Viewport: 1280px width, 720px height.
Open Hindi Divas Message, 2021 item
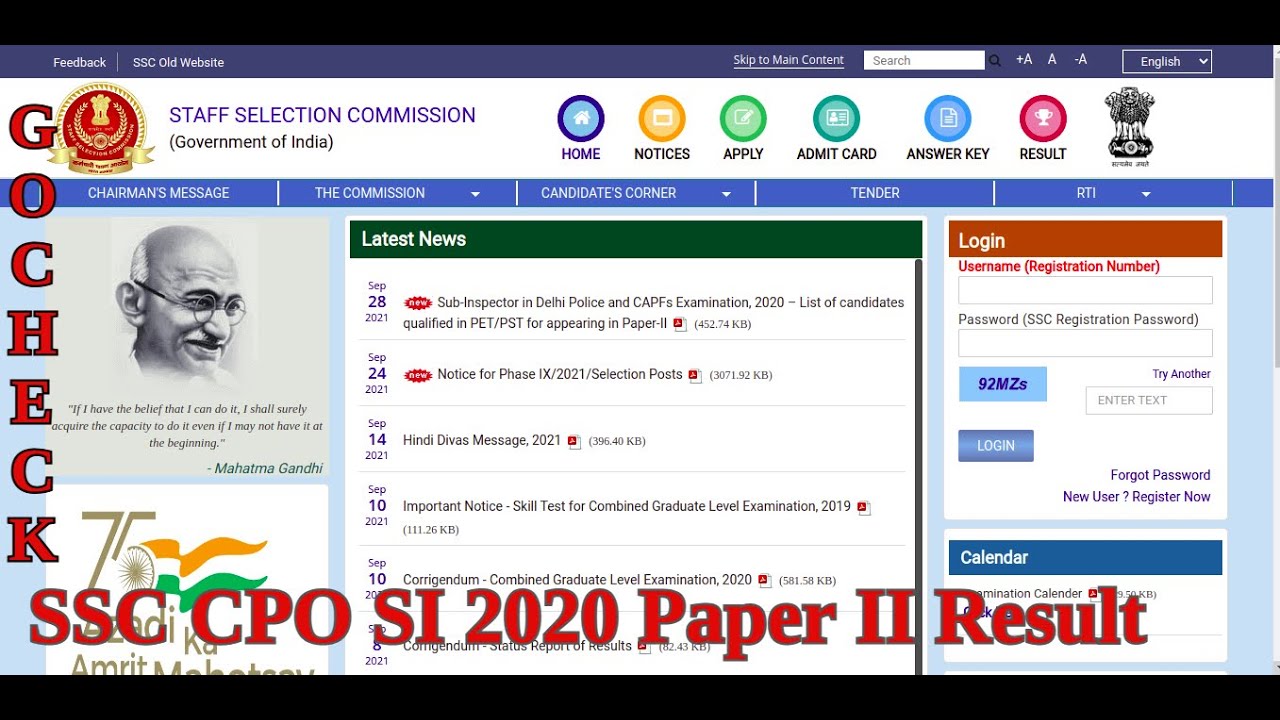(x=482, y=440)
